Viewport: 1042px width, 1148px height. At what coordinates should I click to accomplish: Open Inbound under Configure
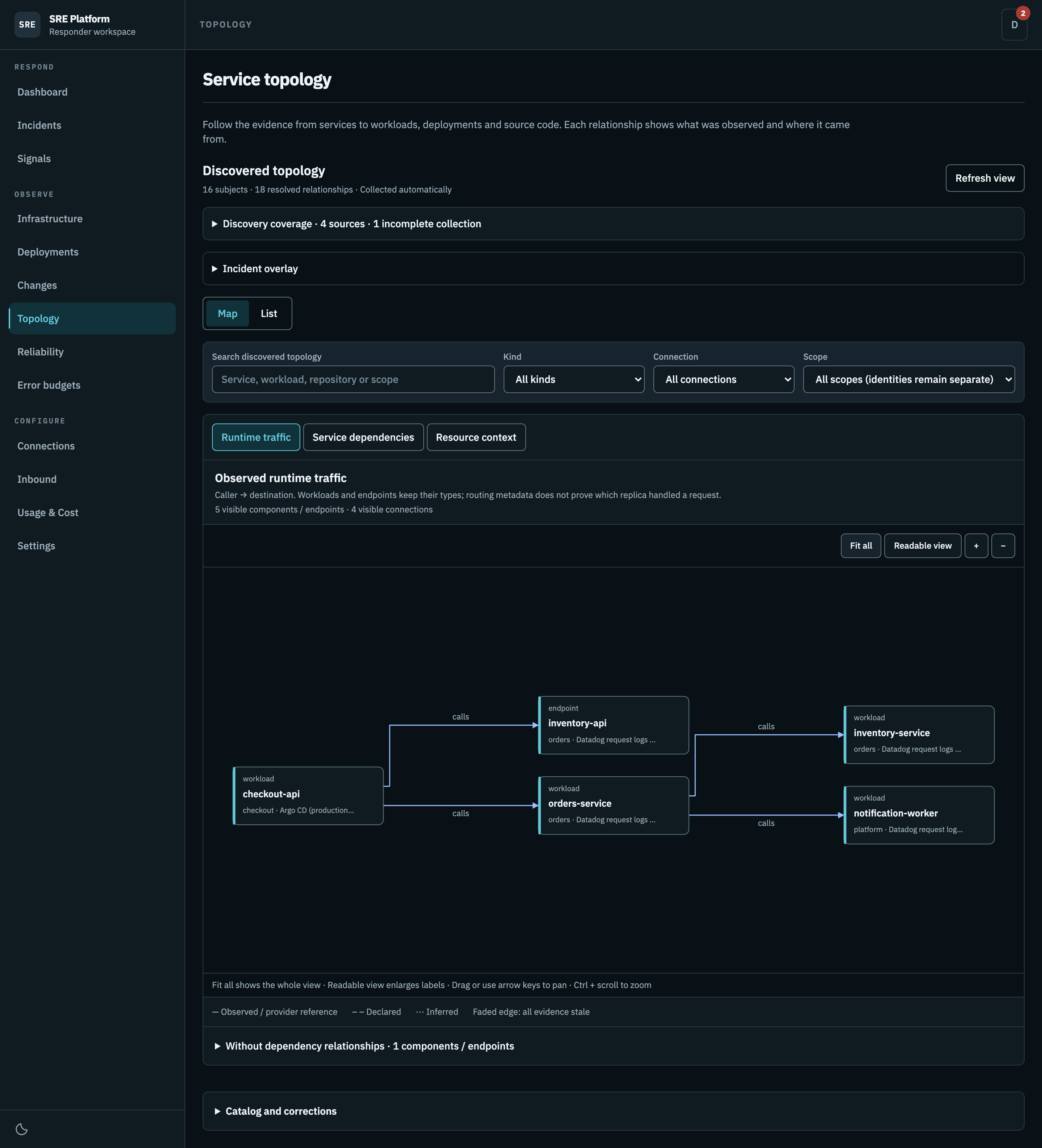(x=92, y=480)
